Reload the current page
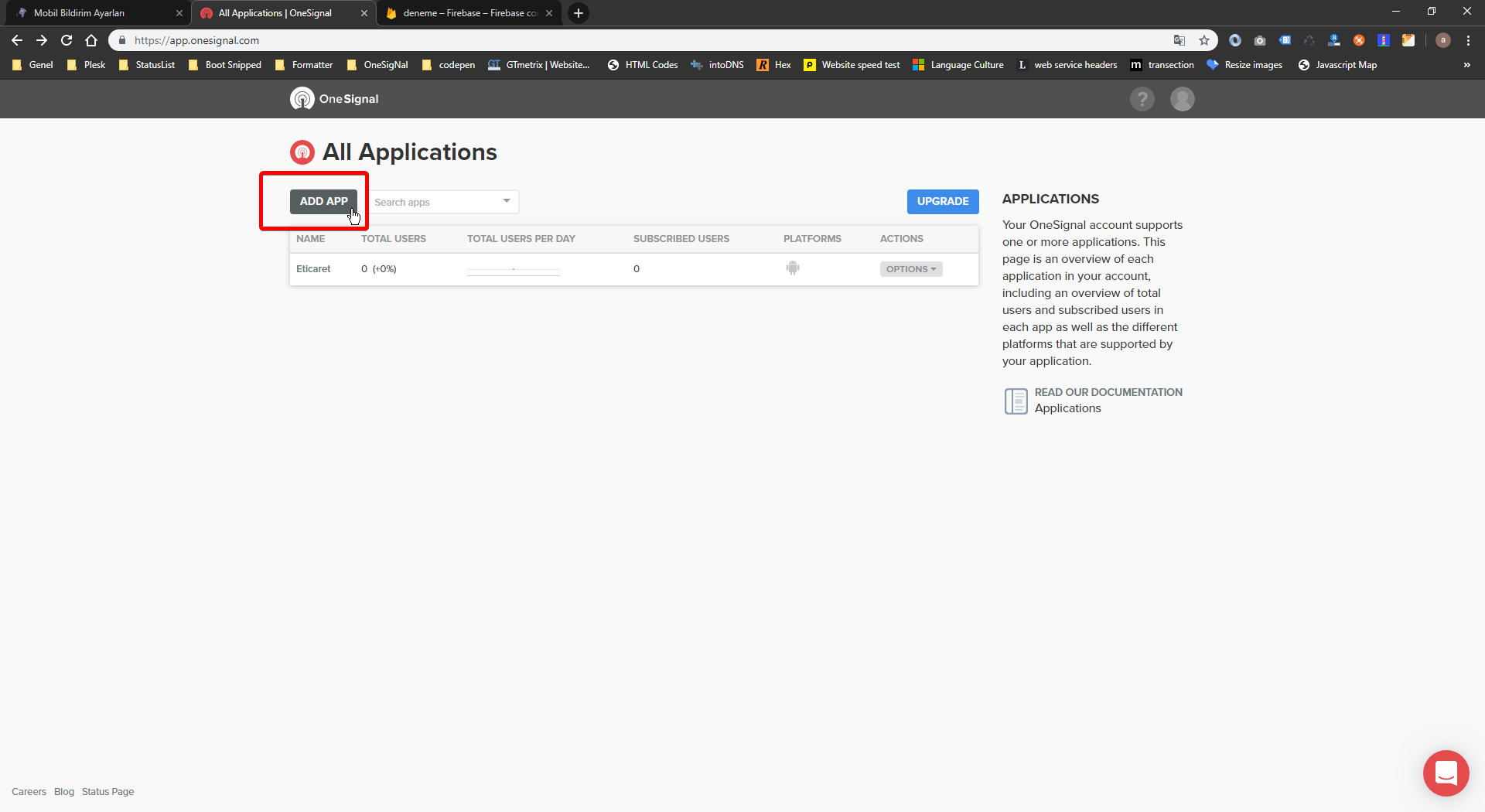Viewport: 1485px width, 812px height. point(67,40)
